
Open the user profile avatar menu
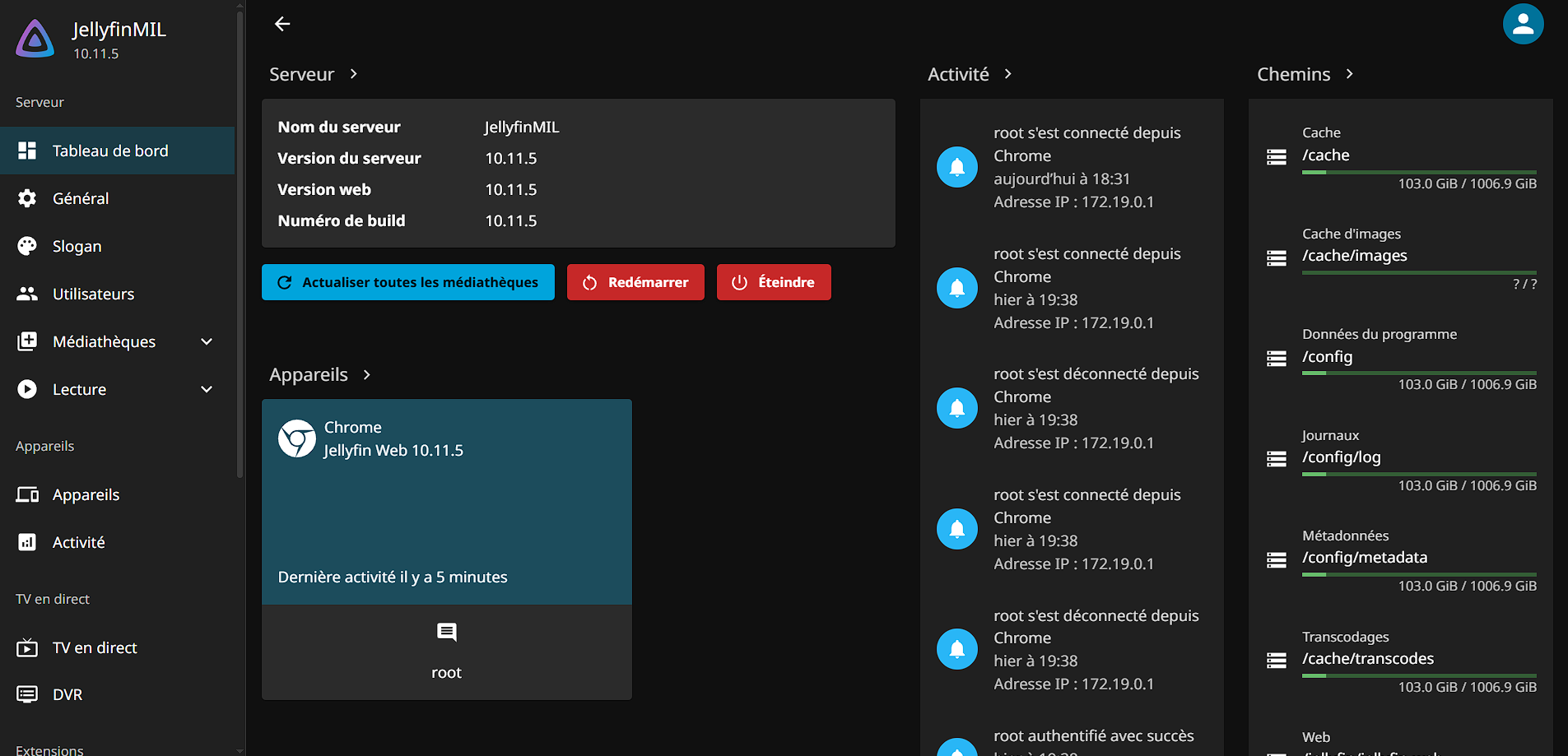tap(1522, 24)
